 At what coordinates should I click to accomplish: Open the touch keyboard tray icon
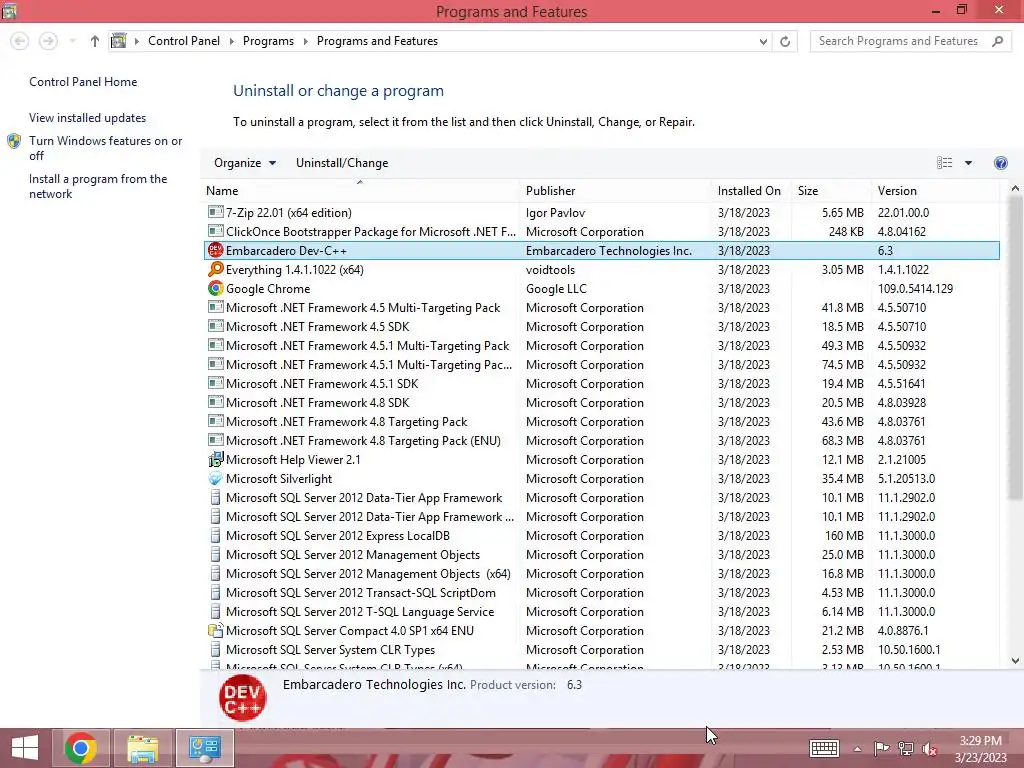tap(824, 748)
